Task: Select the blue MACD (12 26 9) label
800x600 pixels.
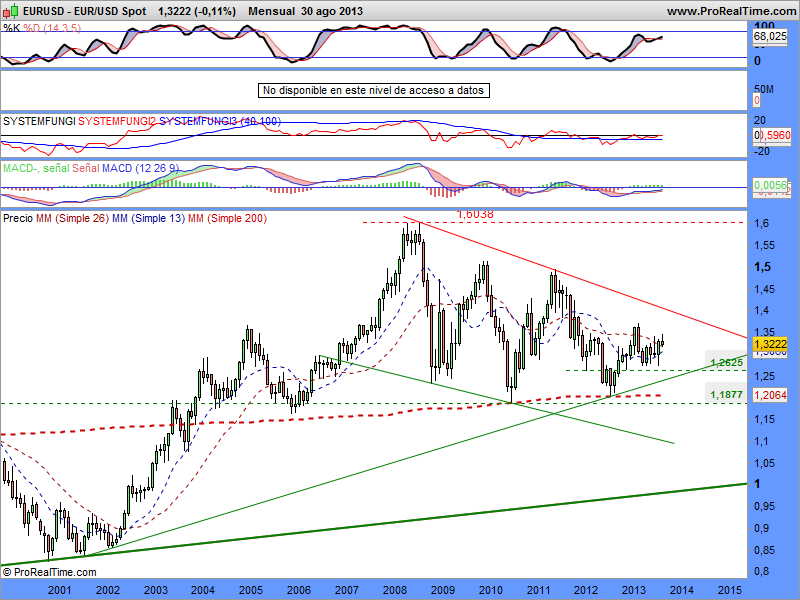Action: point(140,168)
